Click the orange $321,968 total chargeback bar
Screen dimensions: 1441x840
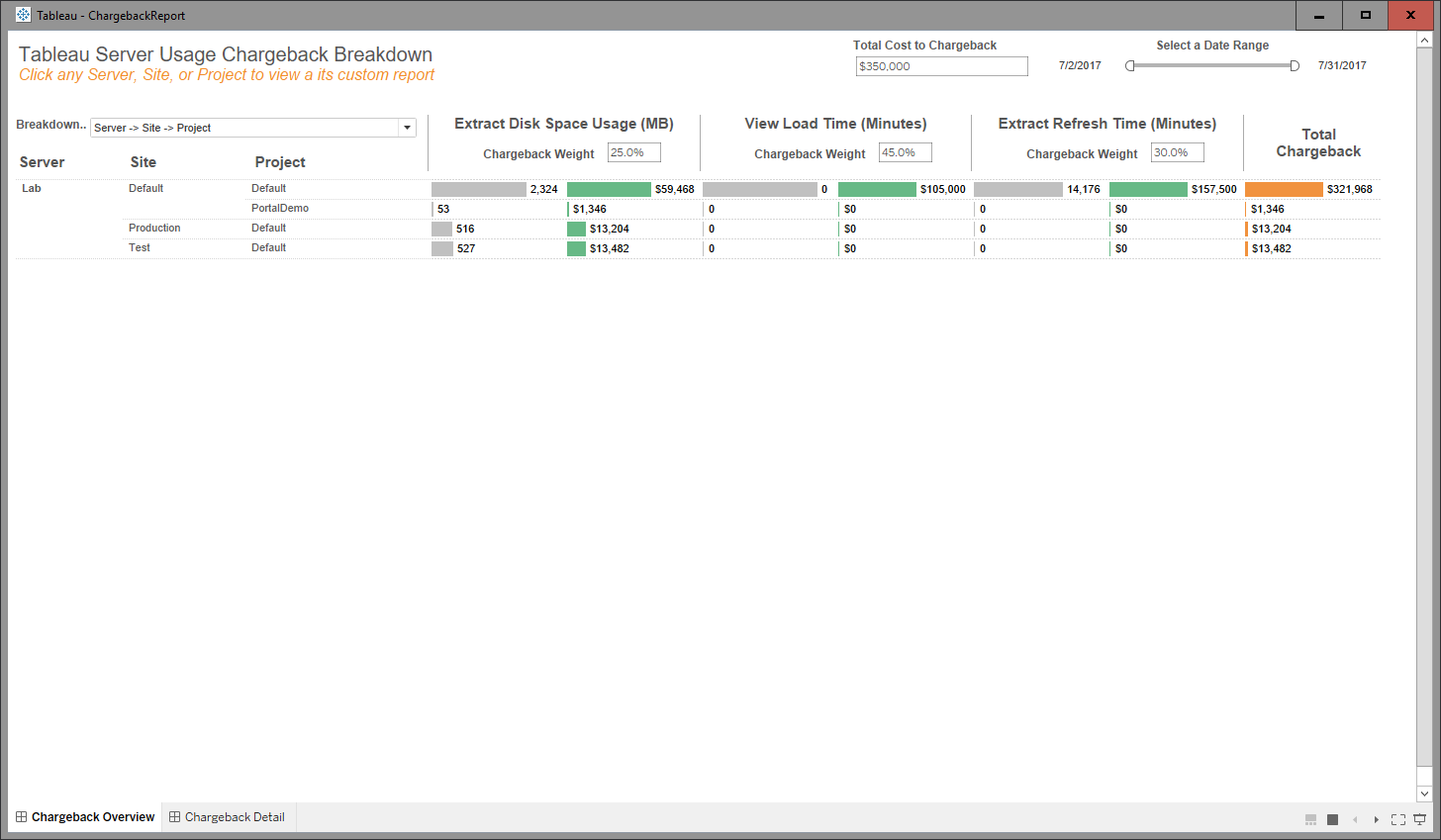tap(1284, 189)
